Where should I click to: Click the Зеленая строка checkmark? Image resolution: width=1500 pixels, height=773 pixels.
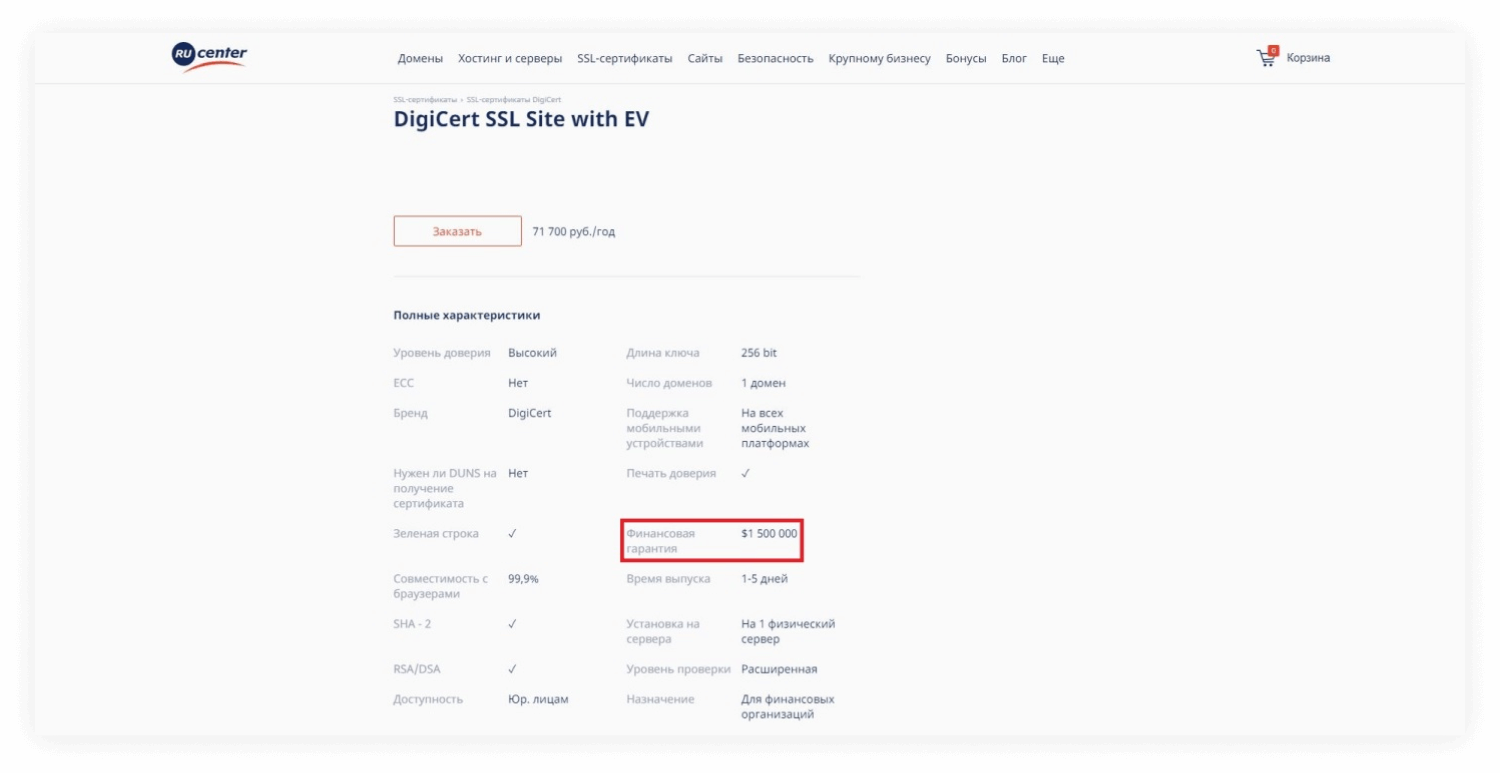513,534
